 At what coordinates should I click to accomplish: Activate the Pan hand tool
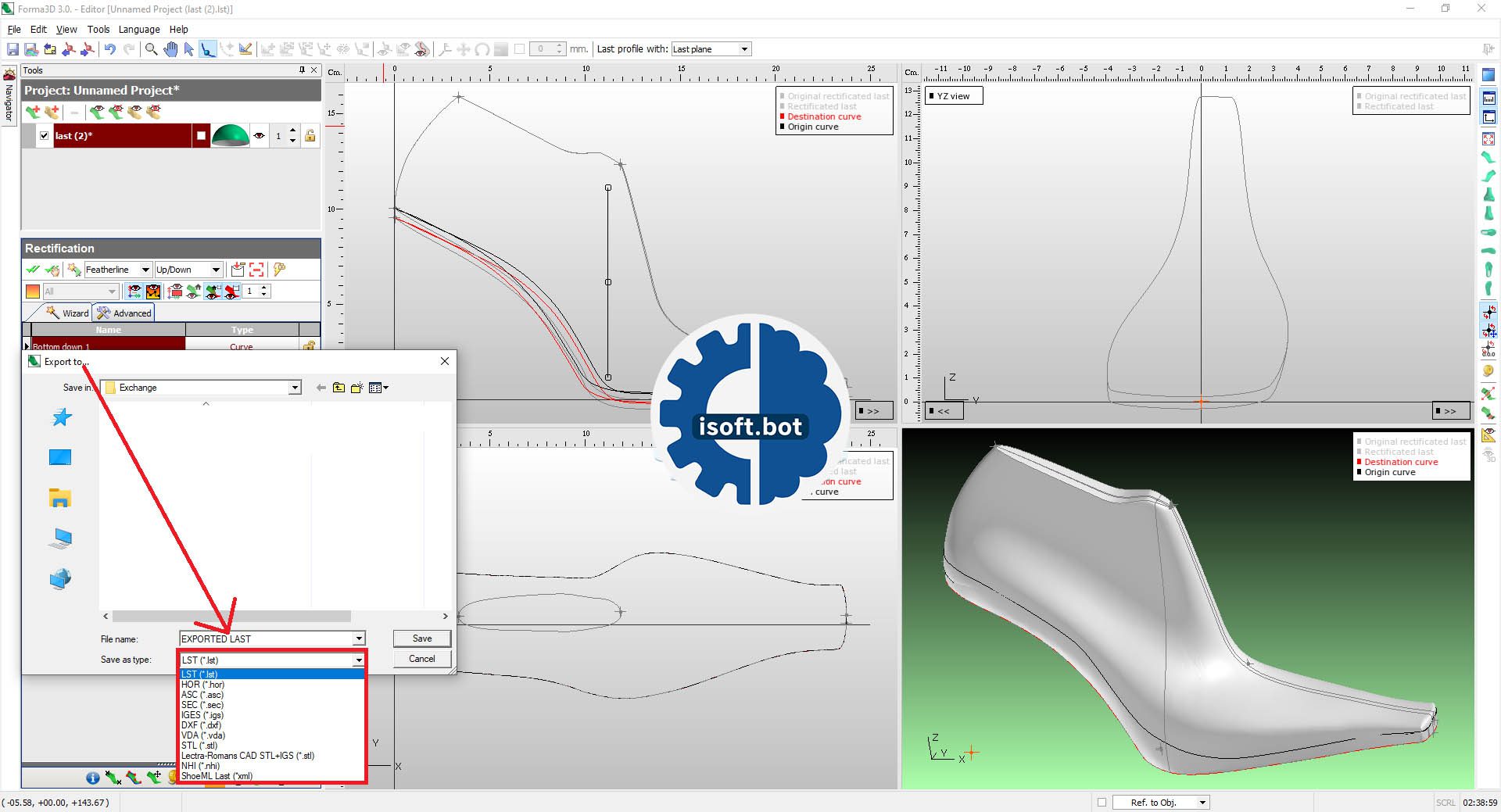coord(170,49)
